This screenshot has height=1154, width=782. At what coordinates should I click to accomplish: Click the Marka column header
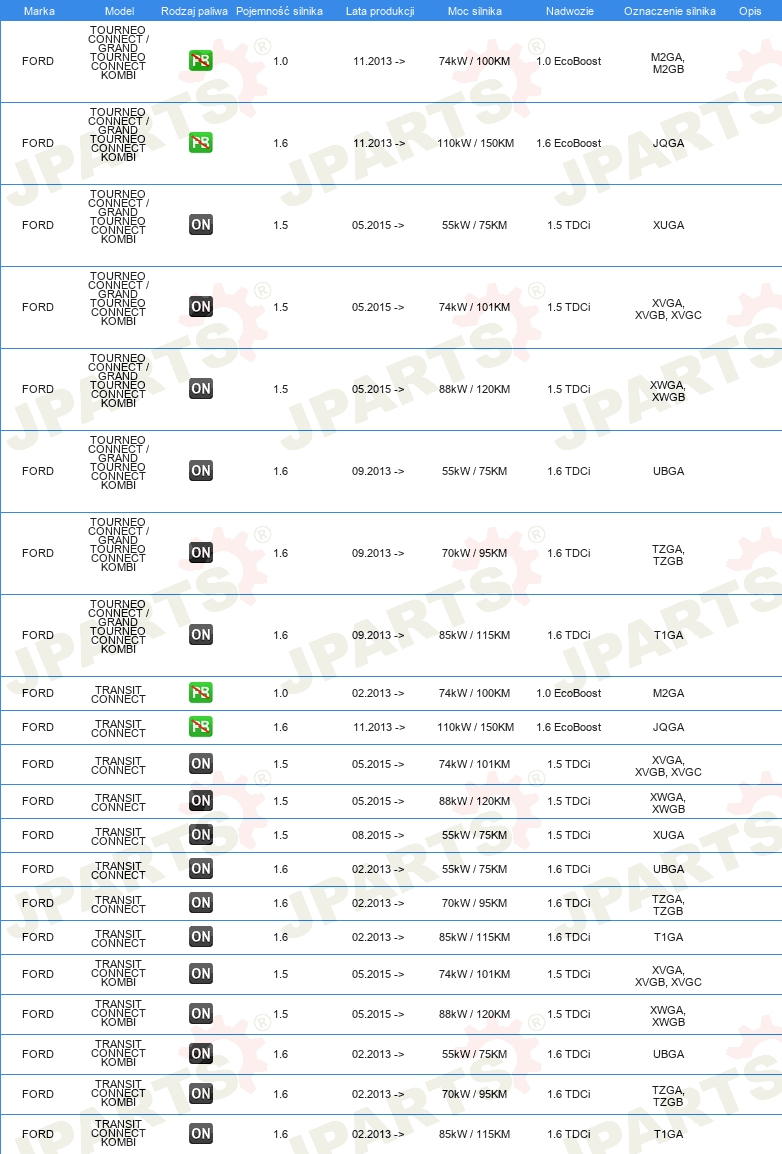coord(39,11)
